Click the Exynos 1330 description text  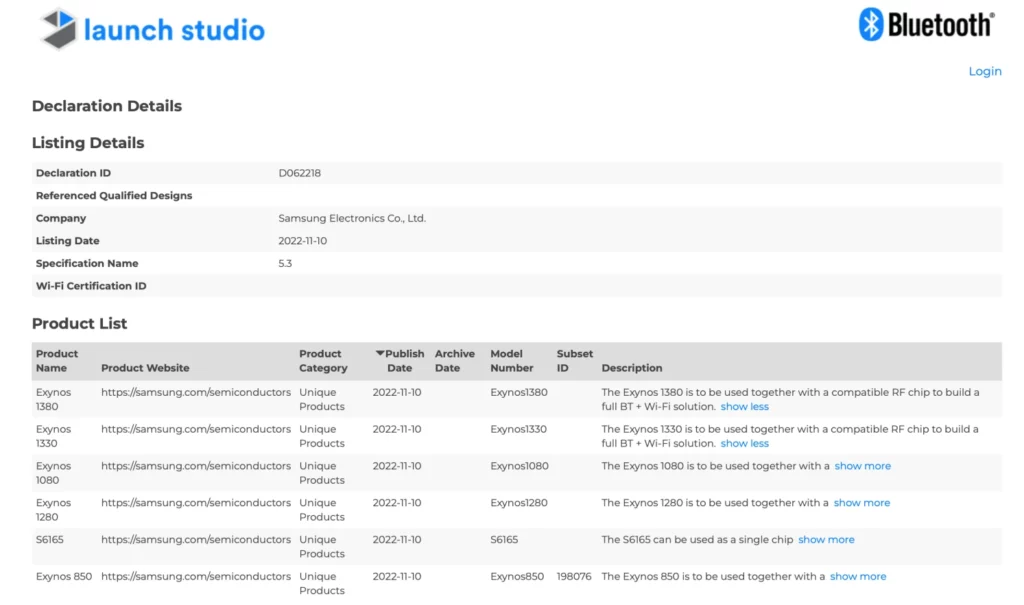pos(790,436)
